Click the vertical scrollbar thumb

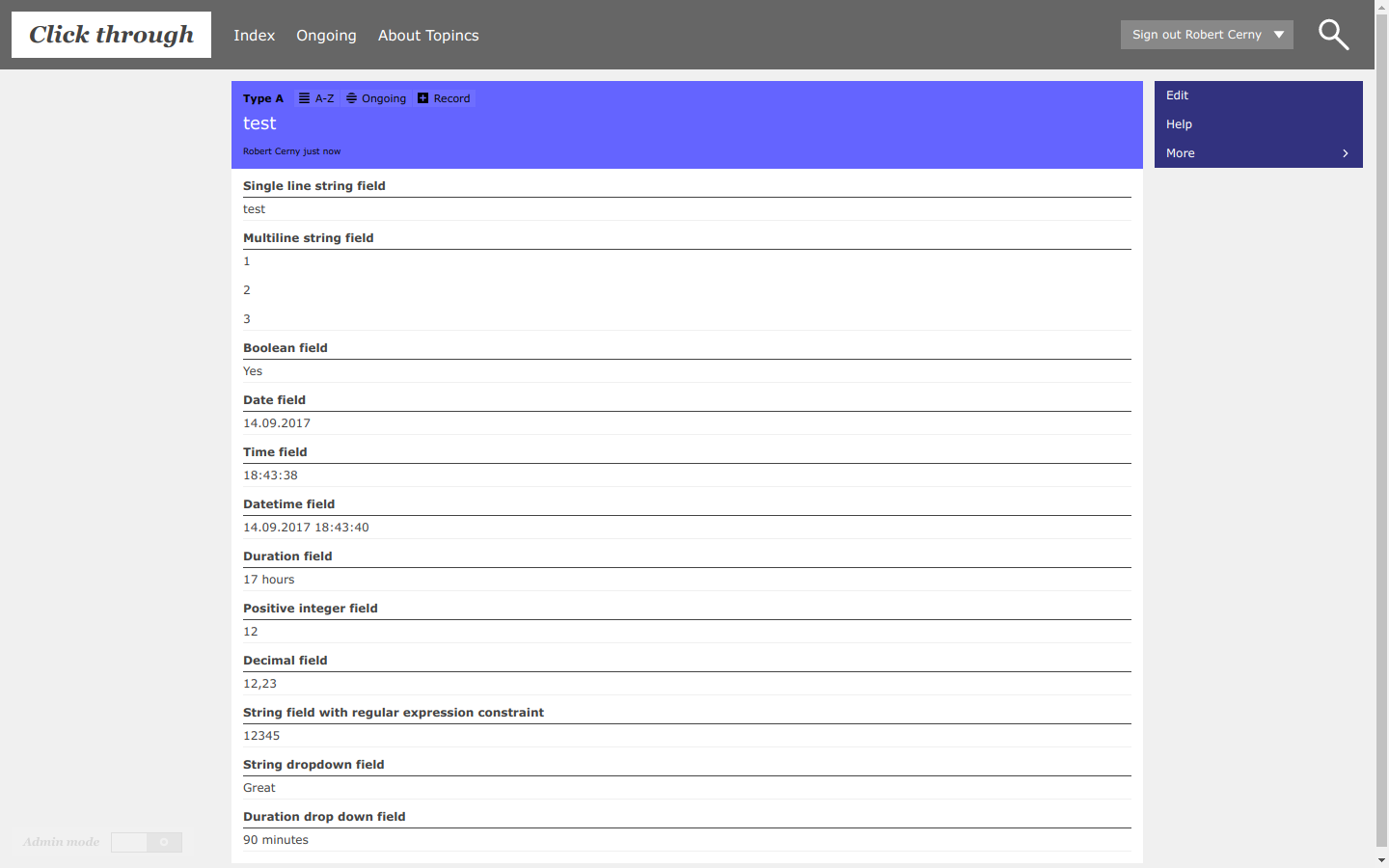1381,424
